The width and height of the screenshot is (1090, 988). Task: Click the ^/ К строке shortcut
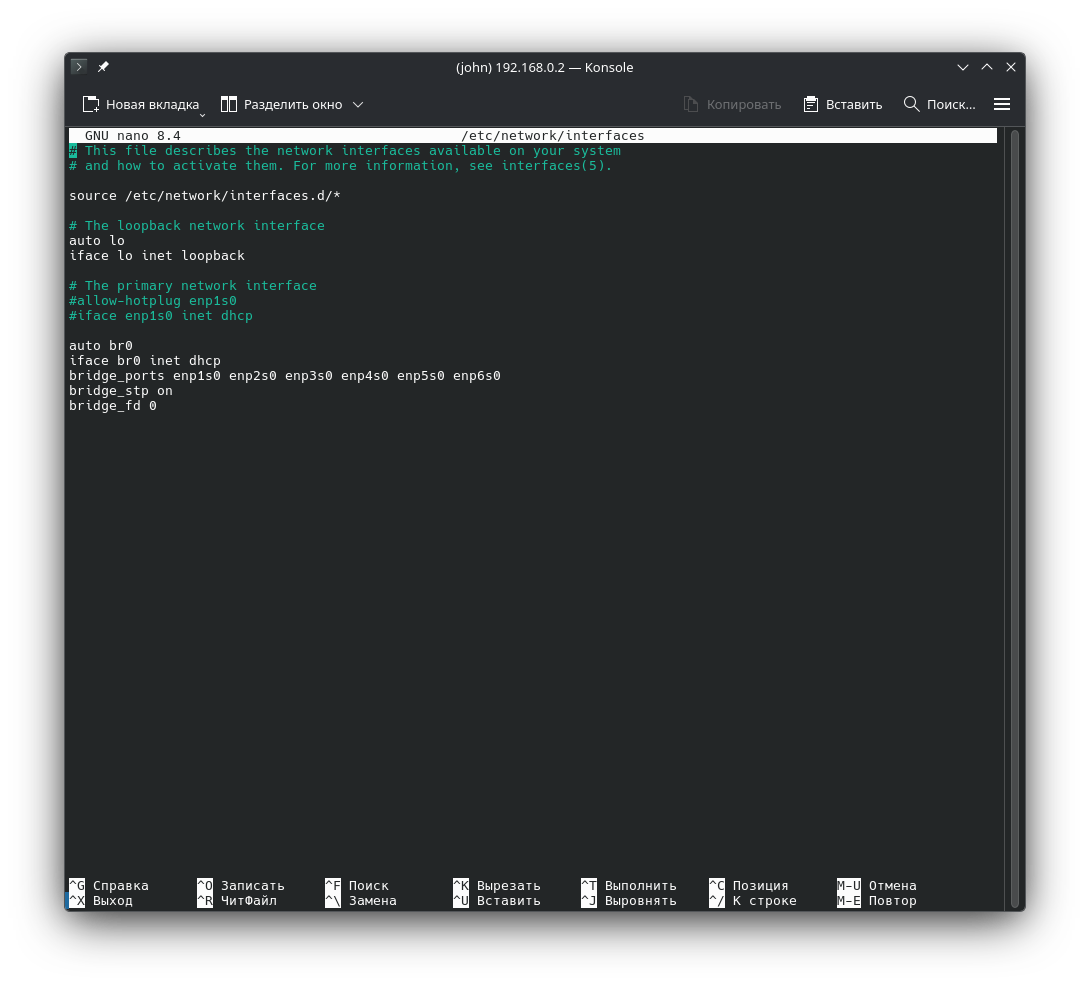tap(753, 900)
